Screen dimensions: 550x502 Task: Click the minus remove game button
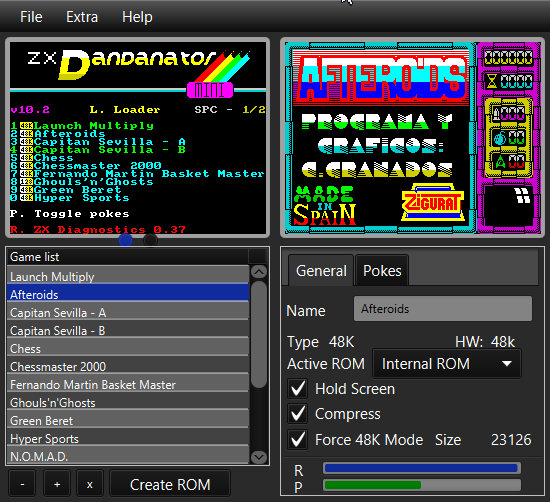point(22,484)
